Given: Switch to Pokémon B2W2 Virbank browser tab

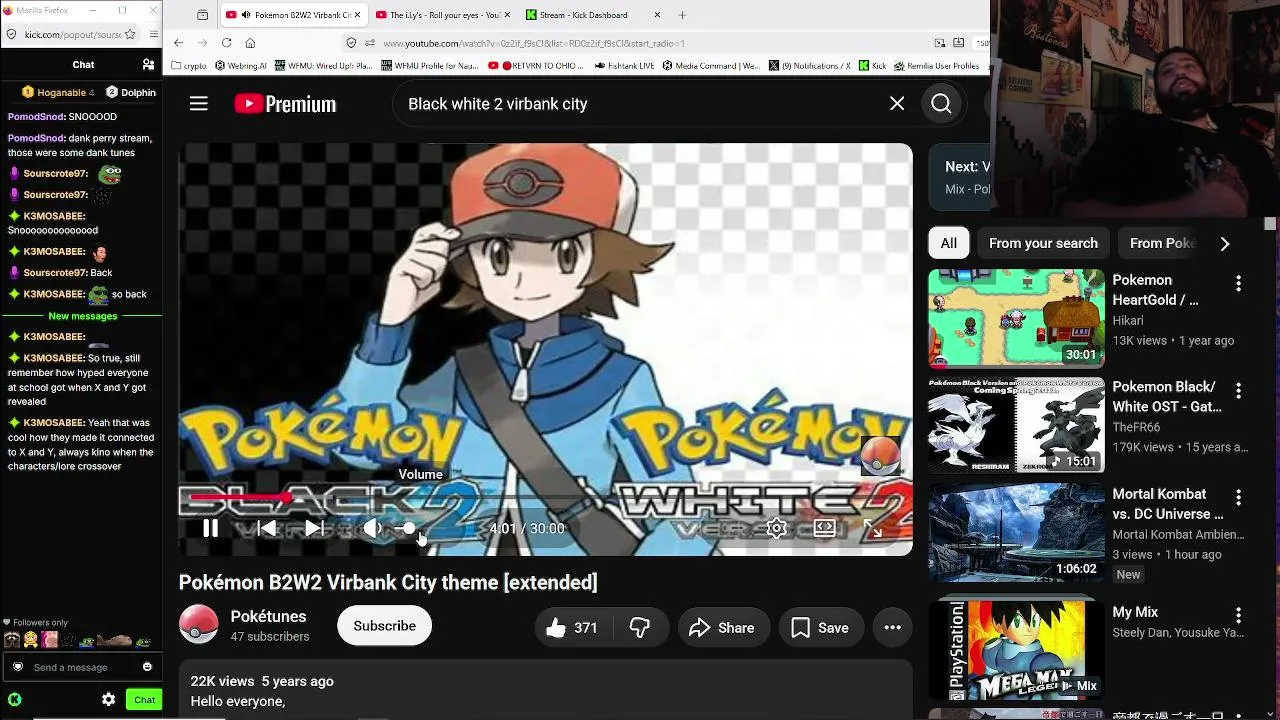Looking at the screenshot, I should [294, 15].
